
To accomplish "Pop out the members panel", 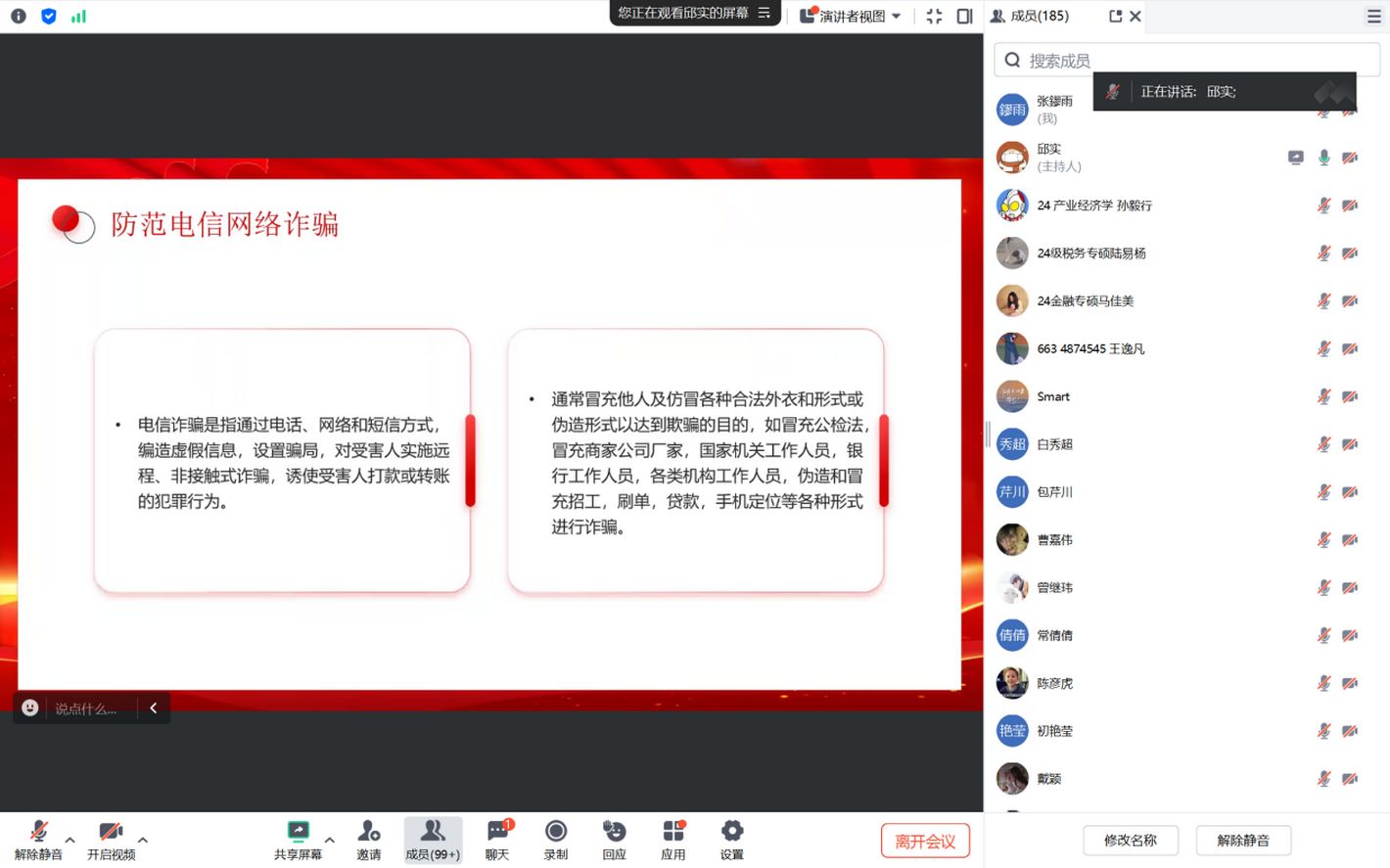I will tap(1115, 16).
